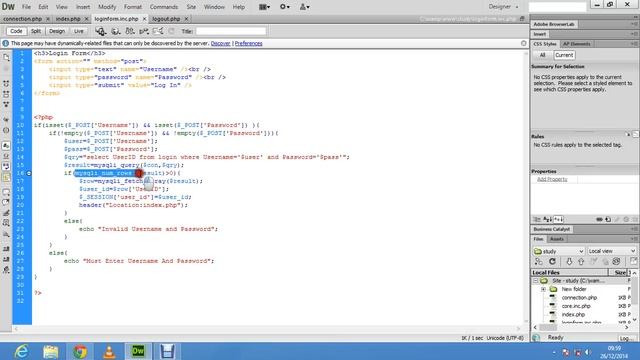Image resolution: width=640 pixels, height=360 pixels.
Task: Click the Remove Comment coding toolbar icon
Action: click(x=6, y=202)
